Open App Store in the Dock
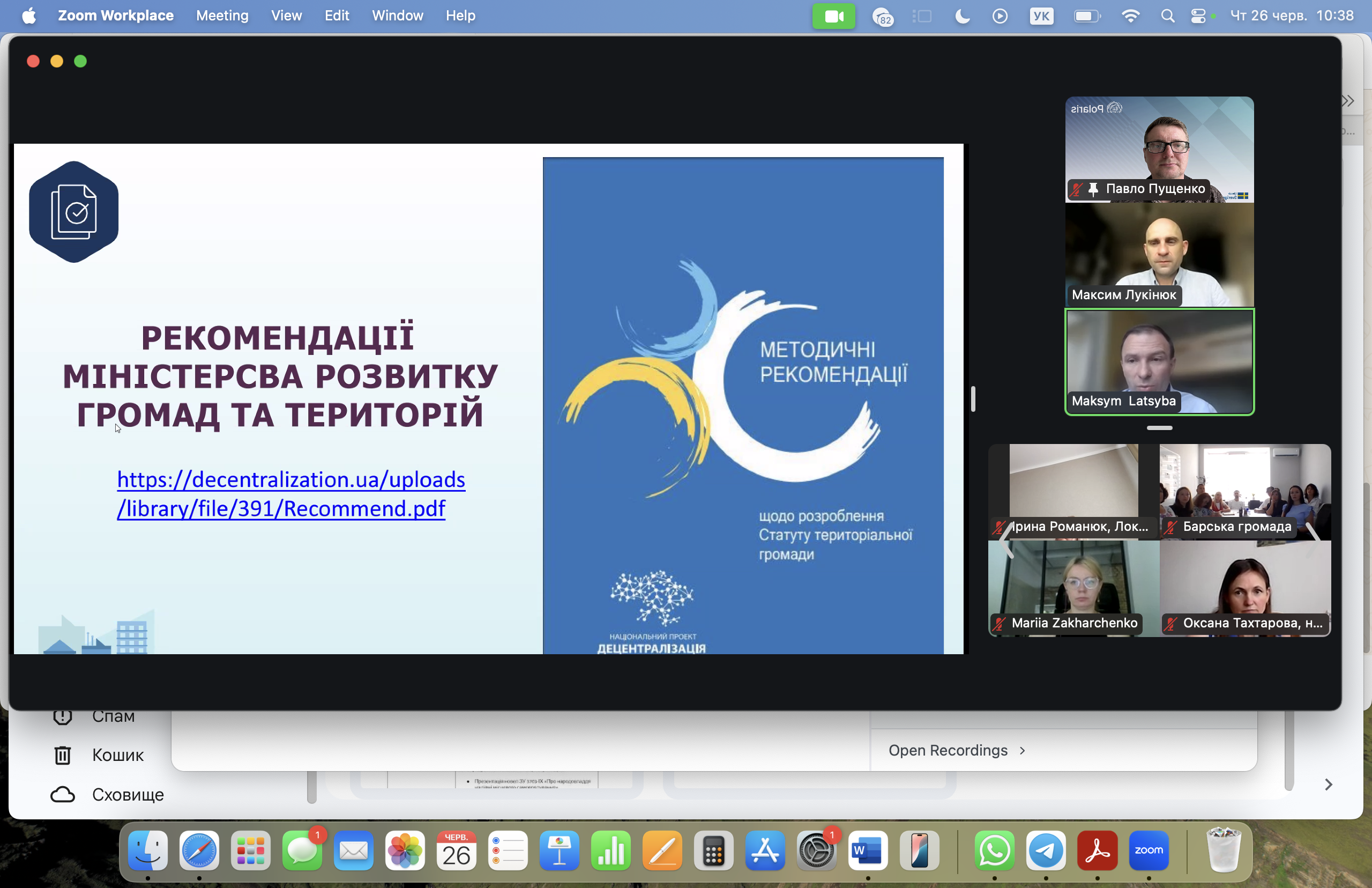This screenshot has width=1372, height=888. (765, 850)
